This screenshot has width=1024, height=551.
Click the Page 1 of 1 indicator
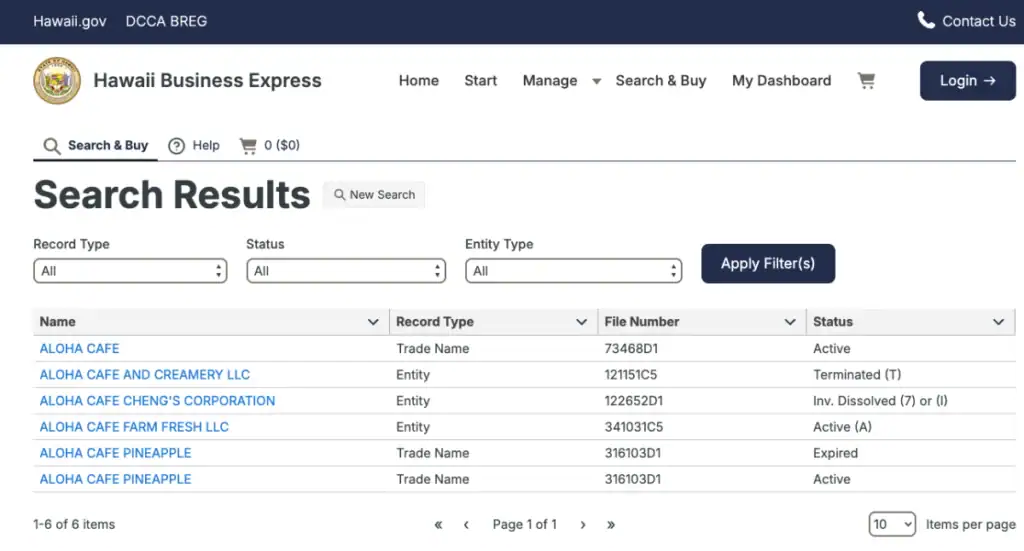(524, 524)
